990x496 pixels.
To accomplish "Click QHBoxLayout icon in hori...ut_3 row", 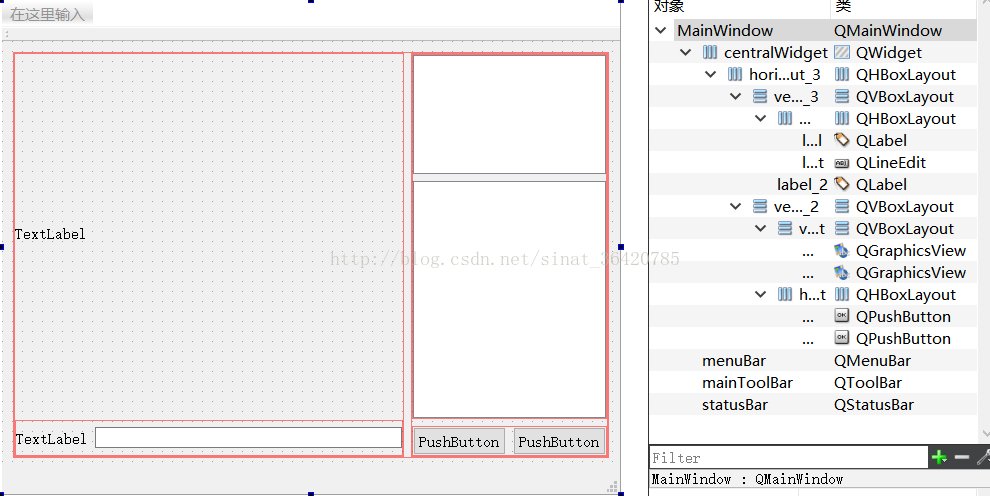I will pos(842,74).
